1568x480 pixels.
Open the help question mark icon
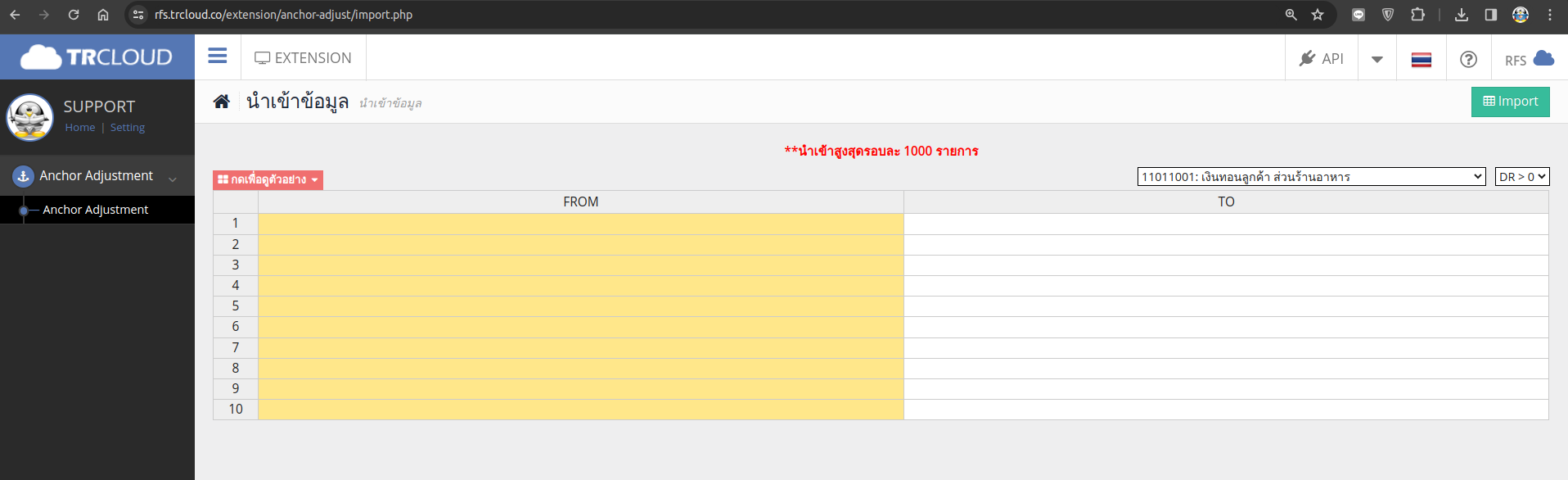1468,59
